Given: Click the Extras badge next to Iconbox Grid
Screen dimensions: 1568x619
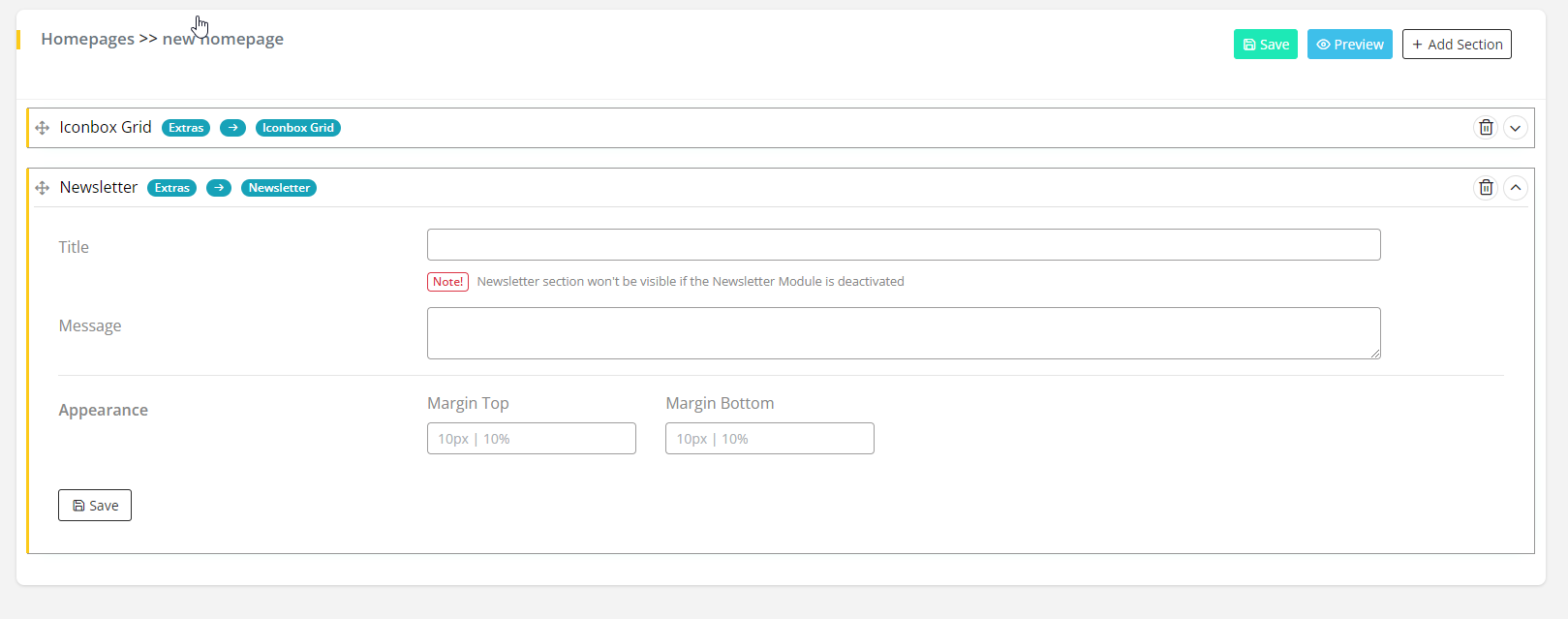Looking at the screenshot, I should 186,128.
